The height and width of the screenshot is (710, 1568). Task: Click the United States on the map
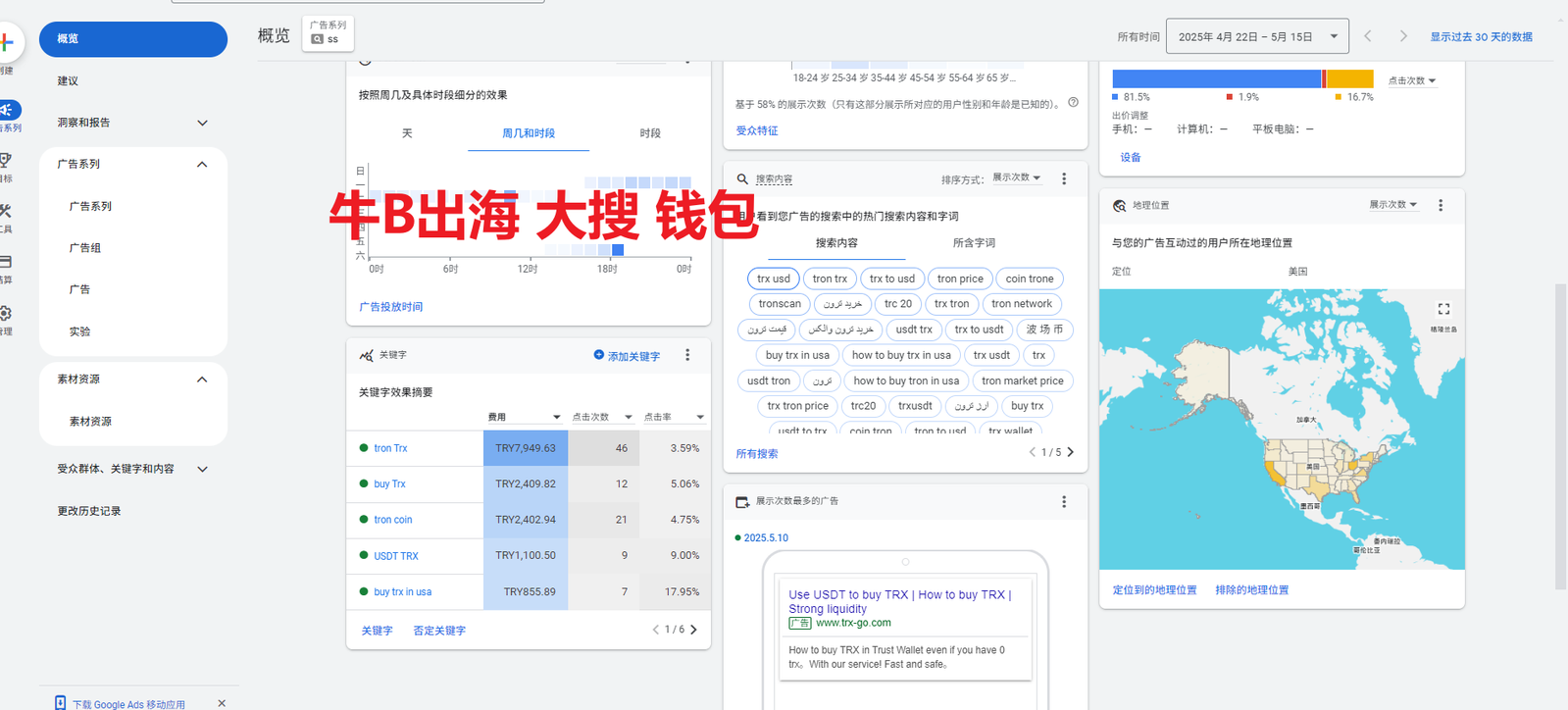(1314, 466)
